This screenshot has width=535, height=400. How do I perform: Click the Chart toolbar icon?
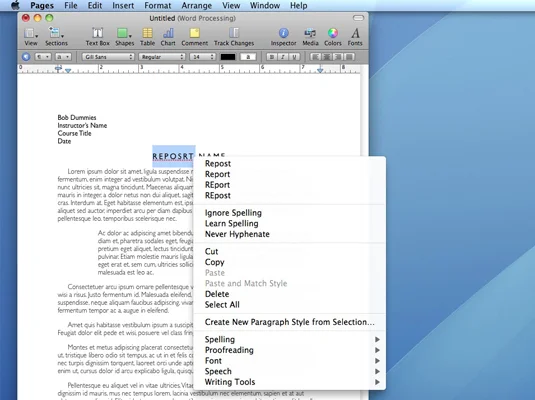pos(168,37)
